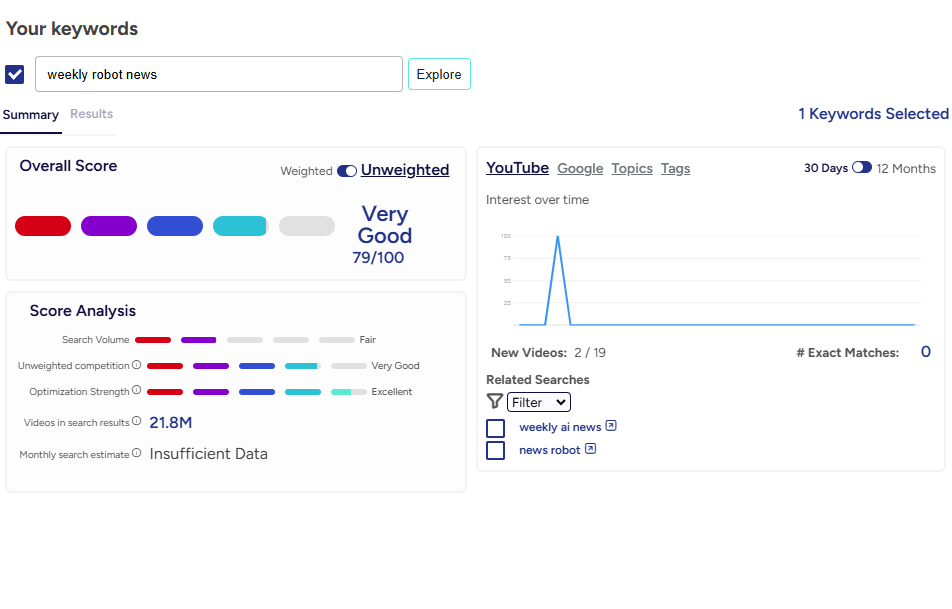
Task: Show the Tags tab
Action: coord(675,168)
